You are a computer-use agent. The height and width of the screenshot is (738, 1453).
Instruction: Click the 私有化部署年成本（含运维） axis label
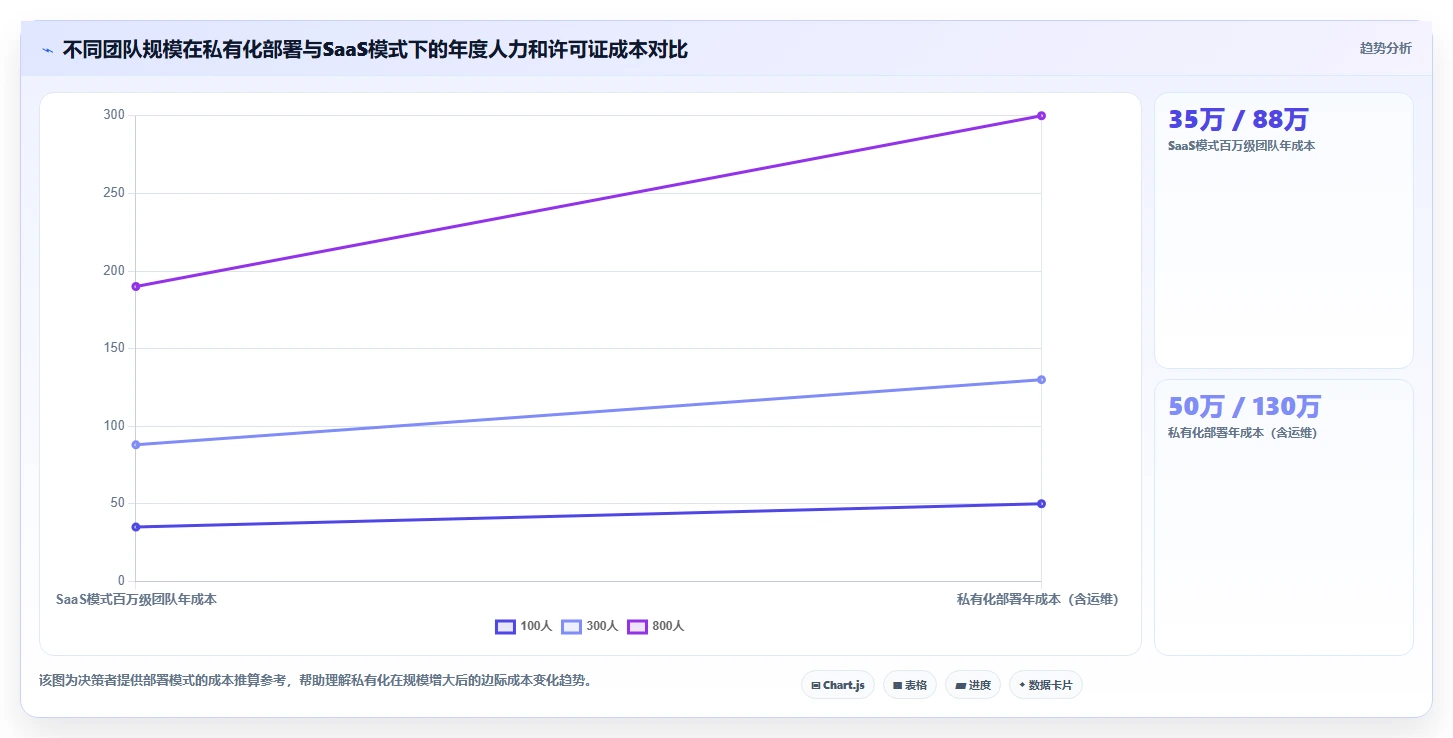pos(1037,599)
